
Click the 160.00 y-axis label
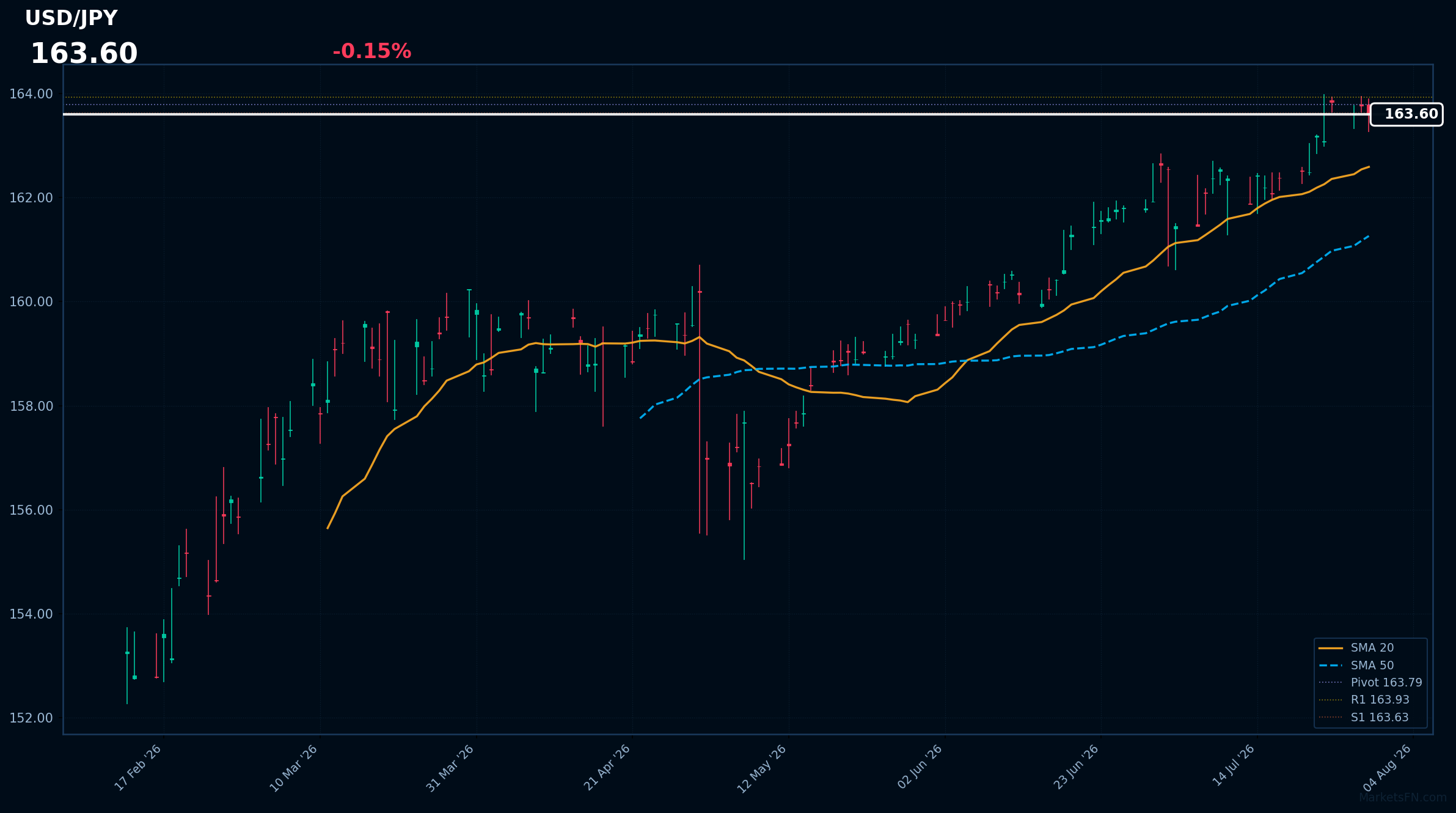[x=31, y=302]
